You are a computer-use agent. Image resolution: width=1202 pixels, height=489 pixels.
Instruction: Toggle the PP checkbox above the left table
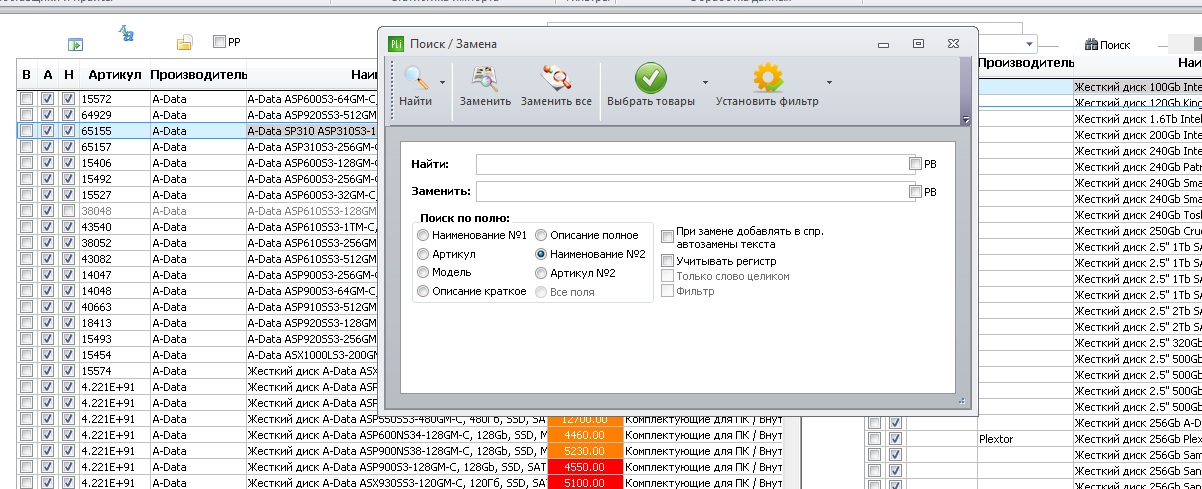[x=219, y=42]
